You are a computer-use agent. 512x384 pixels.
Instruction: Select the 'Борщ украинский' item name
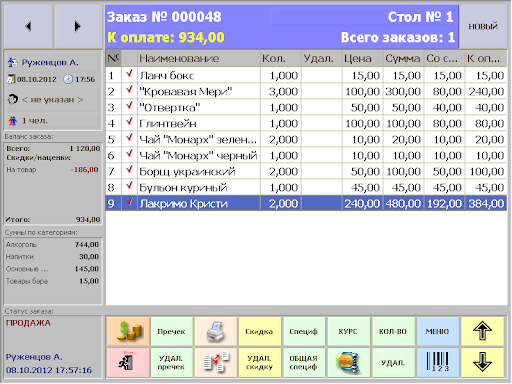pyautogui.click(x=187, y=172)
